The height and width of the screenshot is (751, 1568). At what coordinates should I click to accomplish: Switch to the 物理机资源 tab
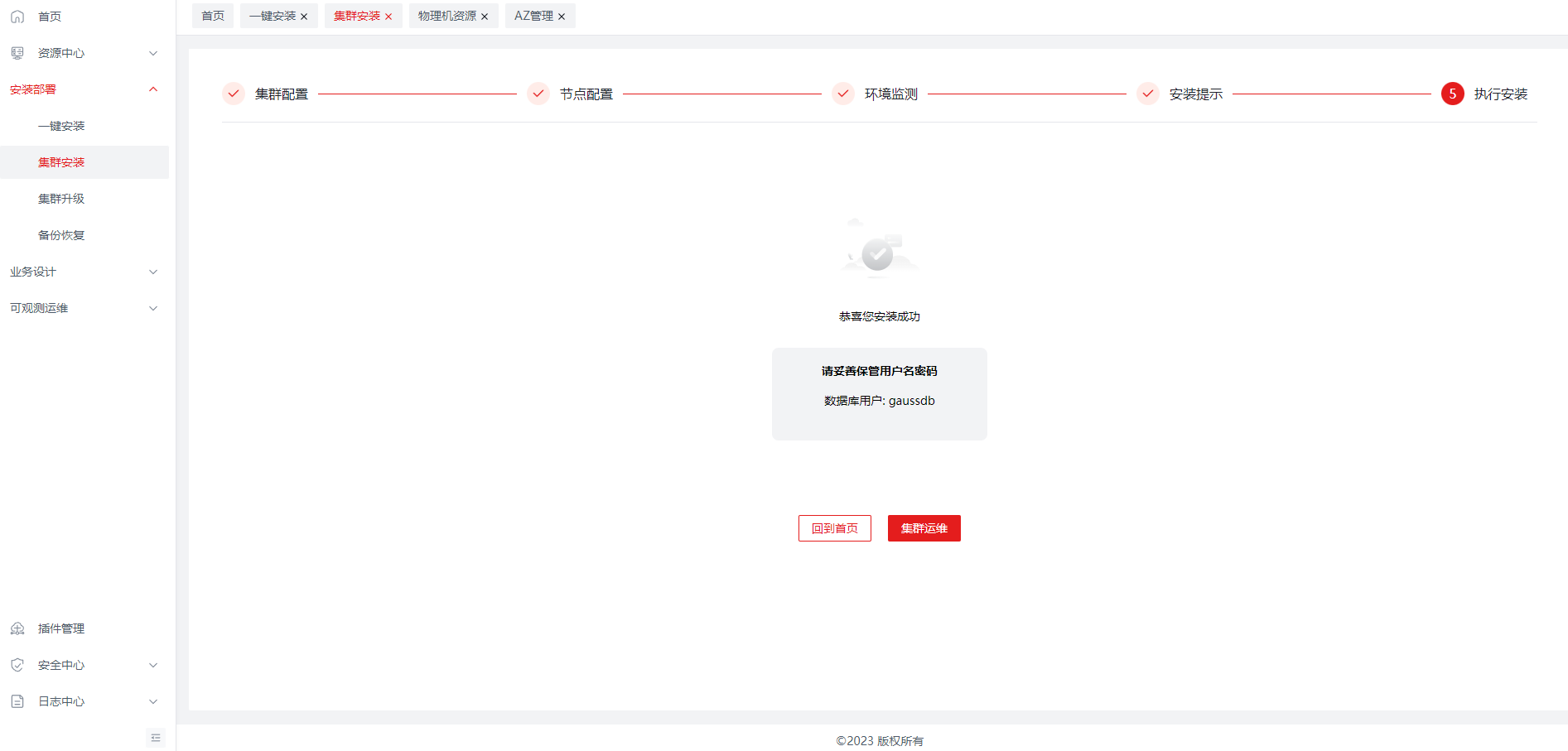[x=446, y=16]
